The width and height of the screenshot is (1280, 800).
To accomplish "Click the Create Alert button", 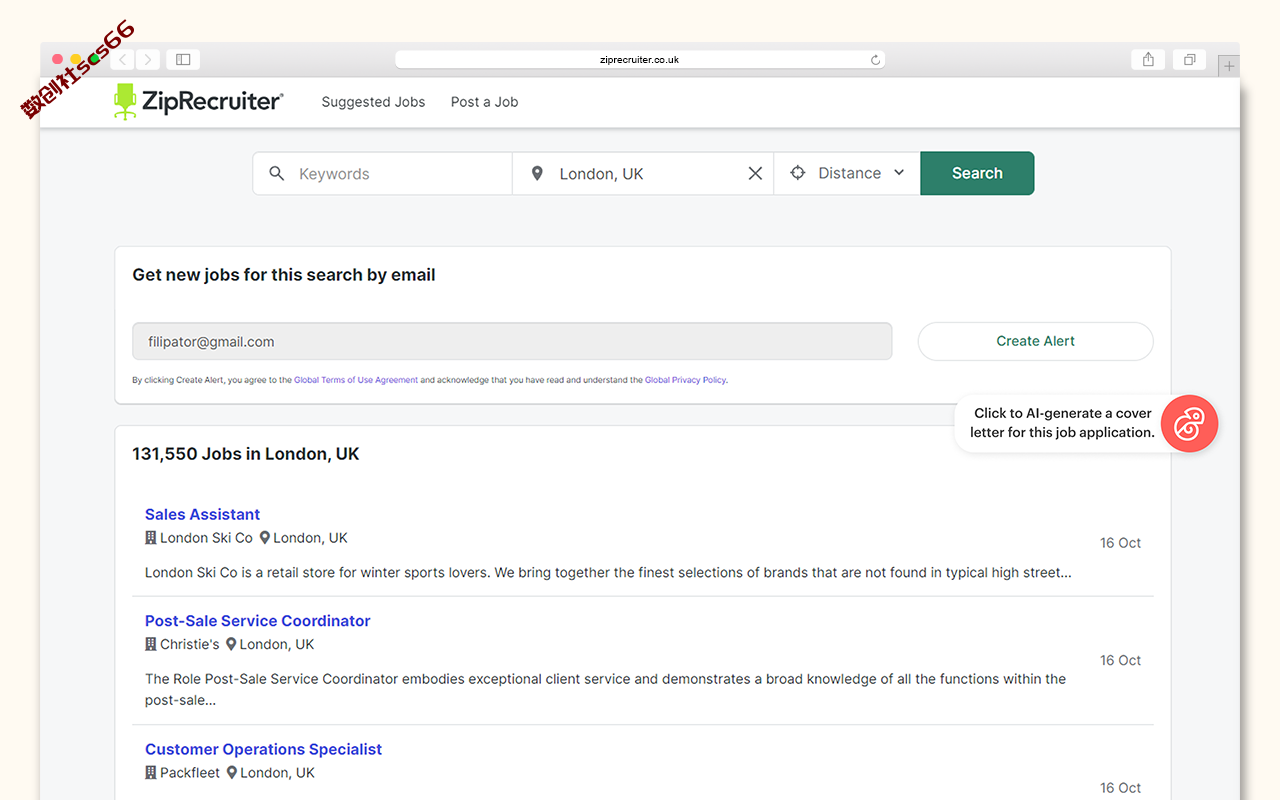I will pos(1035,341).
